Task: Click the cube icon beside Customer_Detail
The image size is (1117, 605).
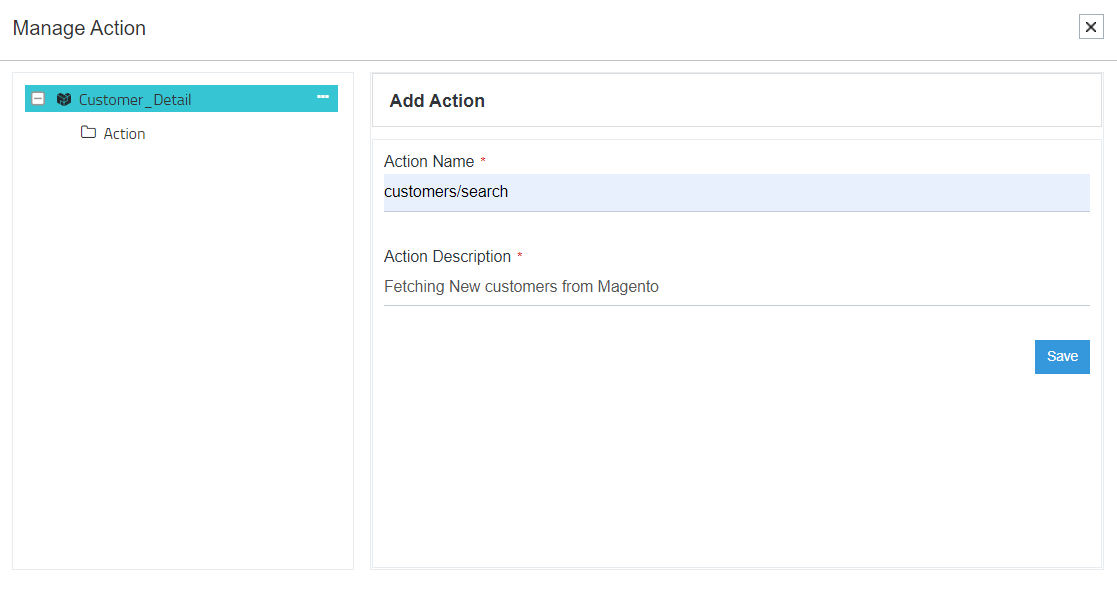Action: (x=64, y=99)
